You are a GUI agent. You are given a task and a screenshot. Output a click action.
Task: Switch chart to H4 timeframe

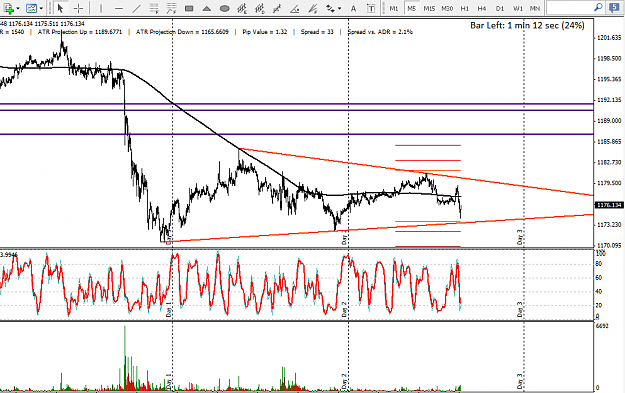tap(482, 8)
